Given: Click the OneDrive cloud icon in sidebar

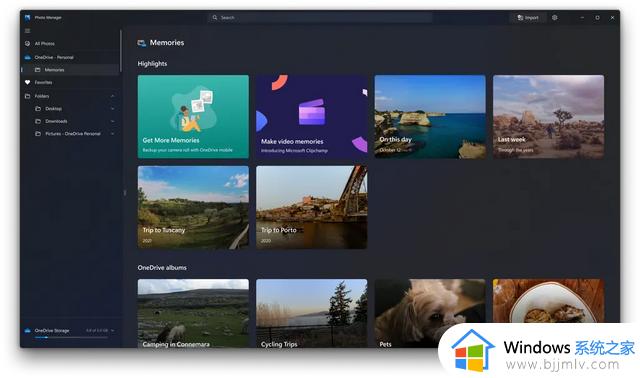Looking at the screenshot, I should coord(27,58).
